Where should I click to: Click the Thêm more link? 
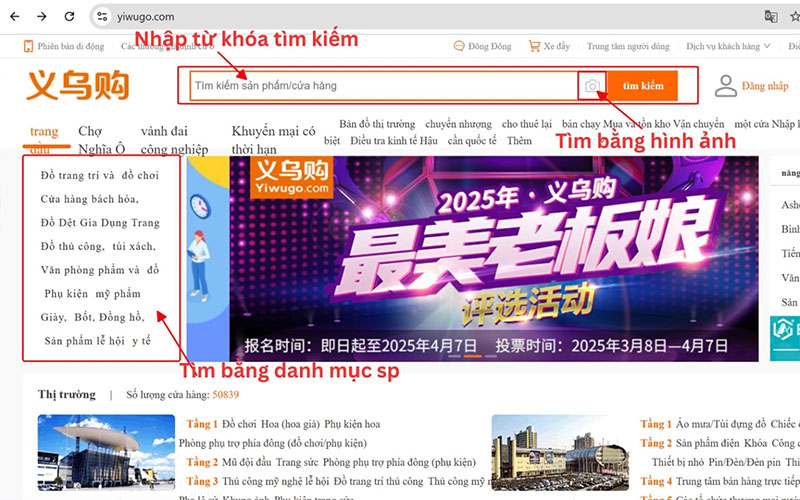click(519, 141)
